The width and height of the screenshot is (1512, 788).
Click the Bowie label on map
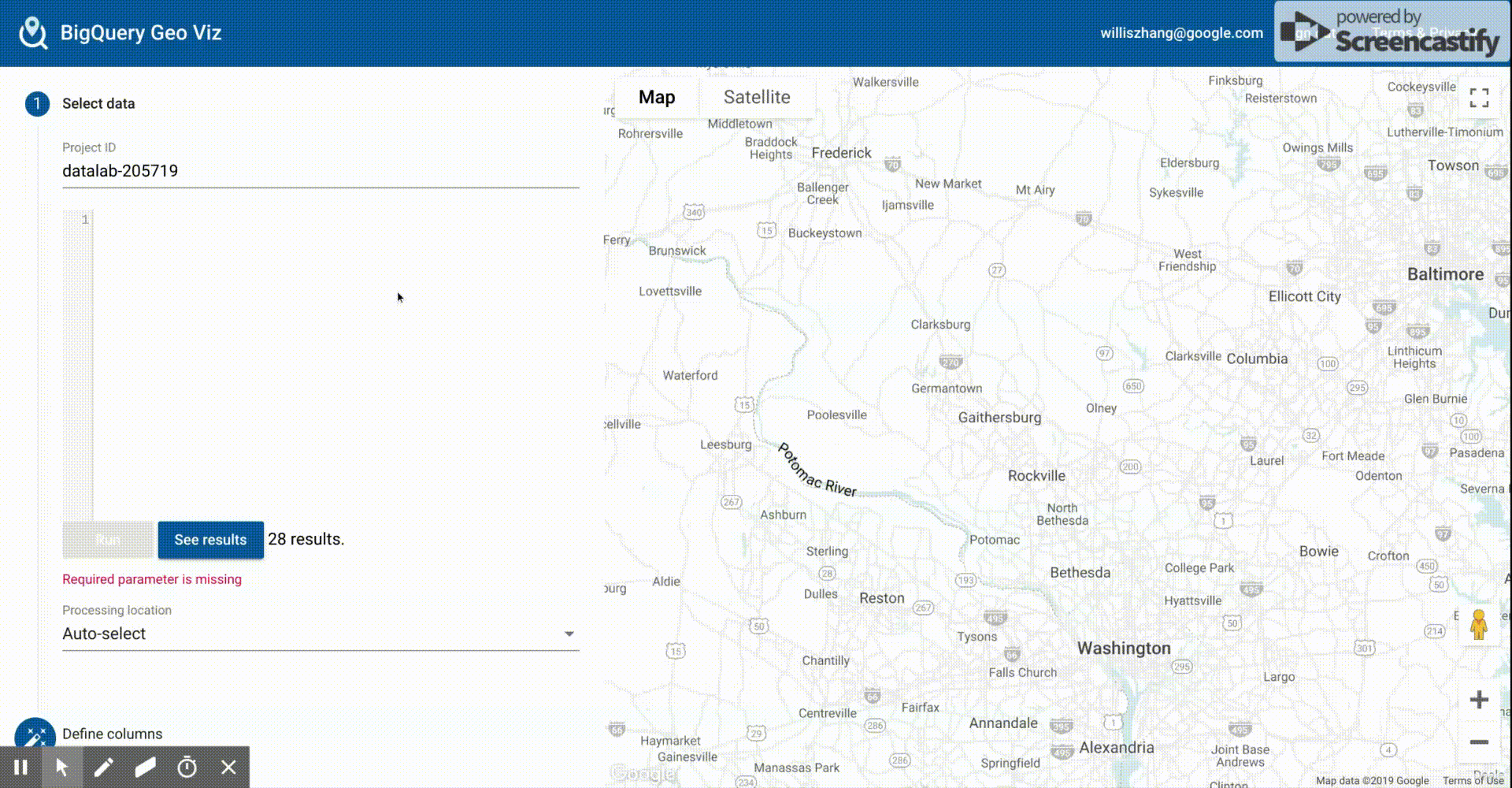(x=1318, y=552)
